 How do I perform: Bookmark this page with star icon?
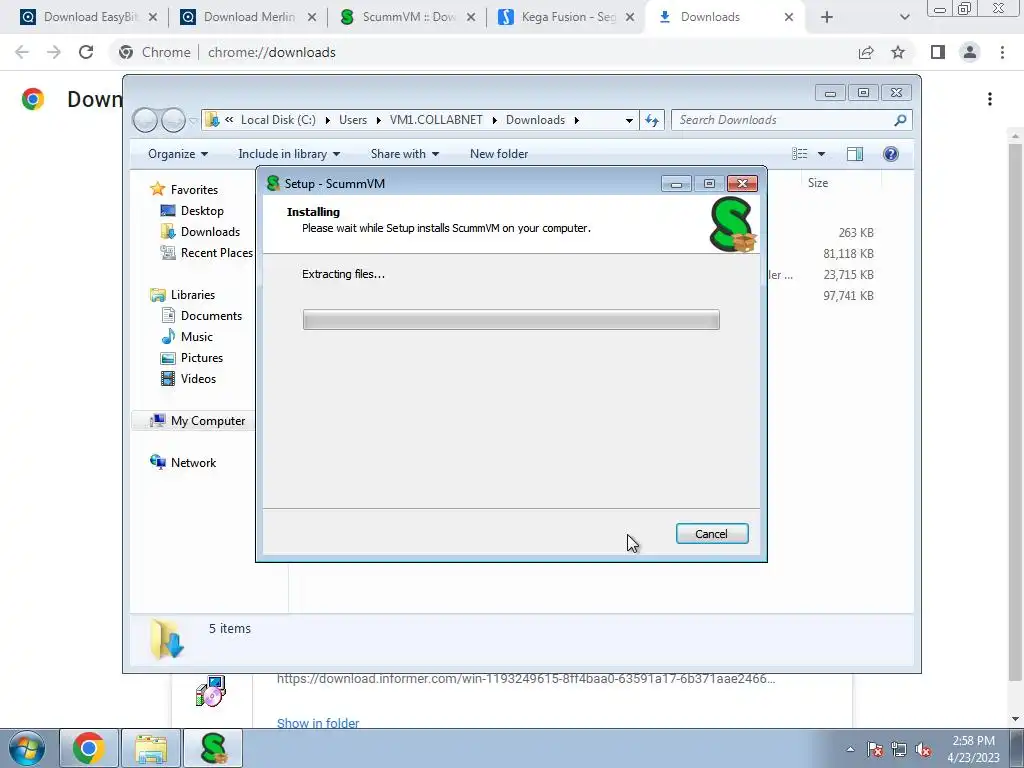point(898,52)
